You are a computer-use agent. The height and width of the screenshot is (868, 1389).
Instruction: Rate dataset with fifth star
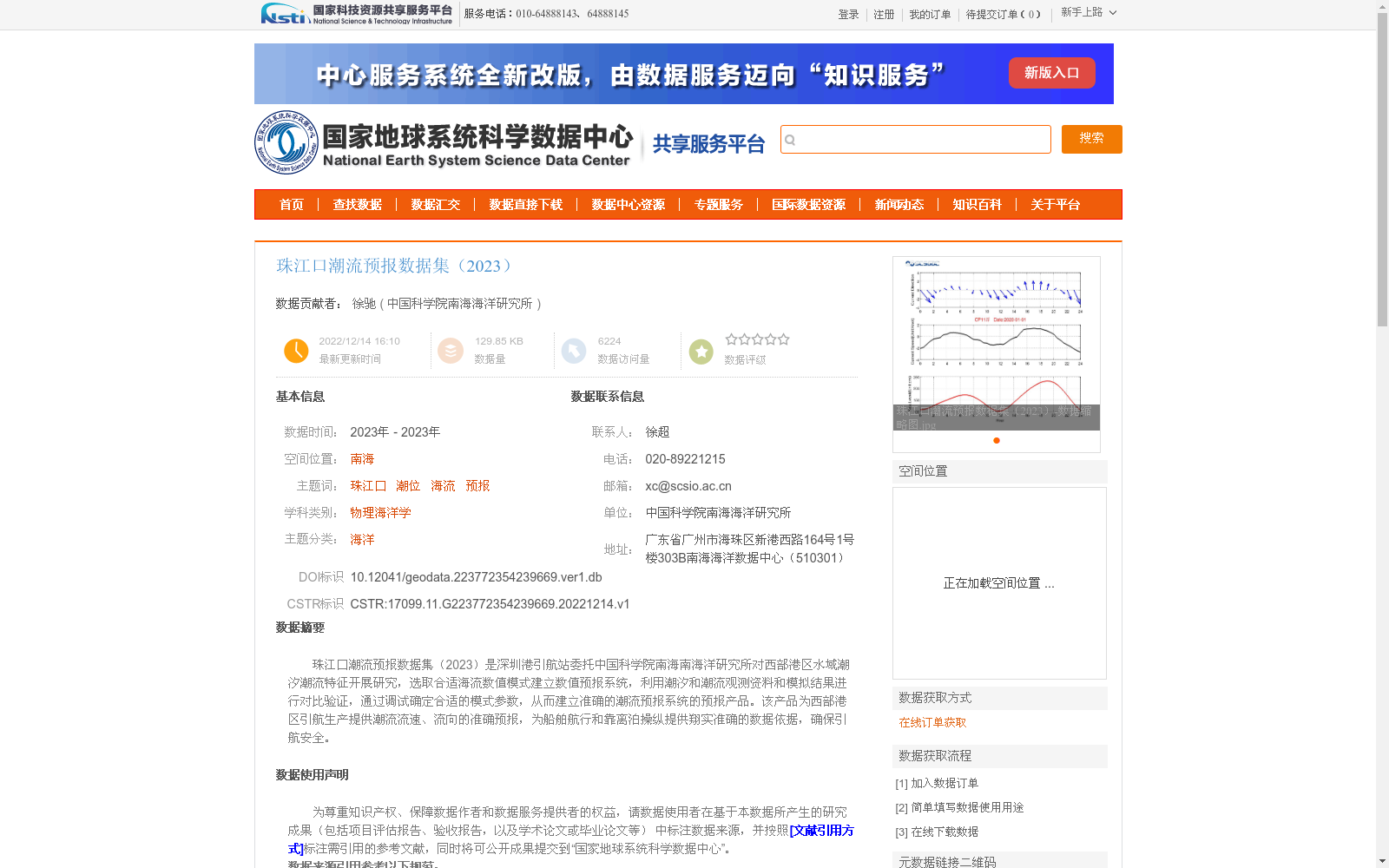pyautogui.click(x=784, y=339)
